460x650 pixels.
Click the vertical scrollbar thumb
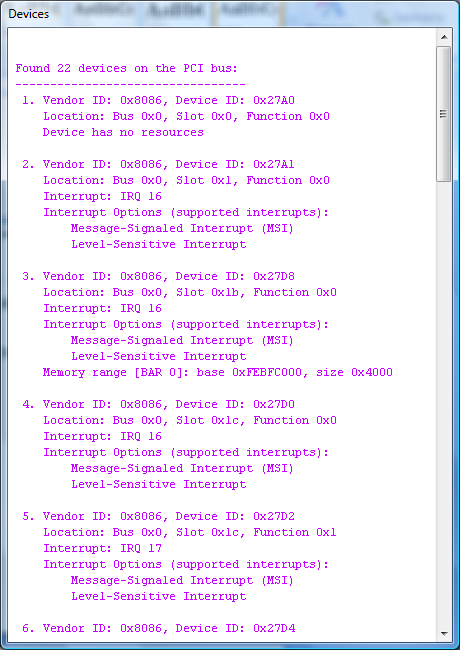pos(444,114)
